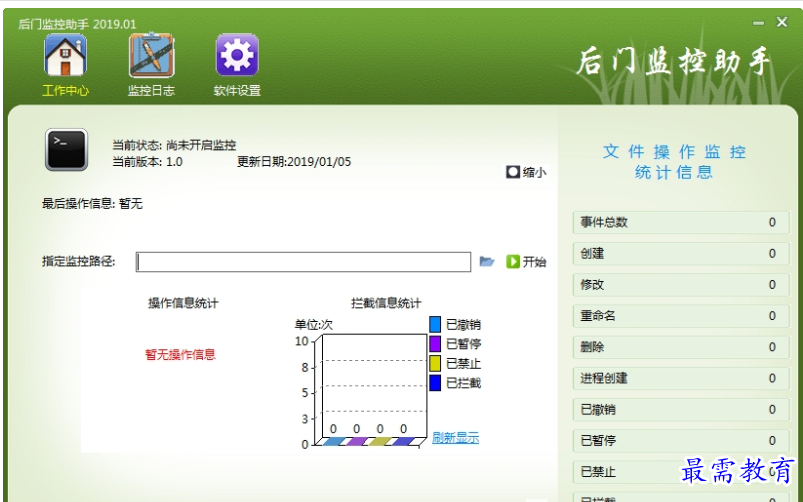
Task: Click the 创建 statistics row
Action: pos(681,254)
